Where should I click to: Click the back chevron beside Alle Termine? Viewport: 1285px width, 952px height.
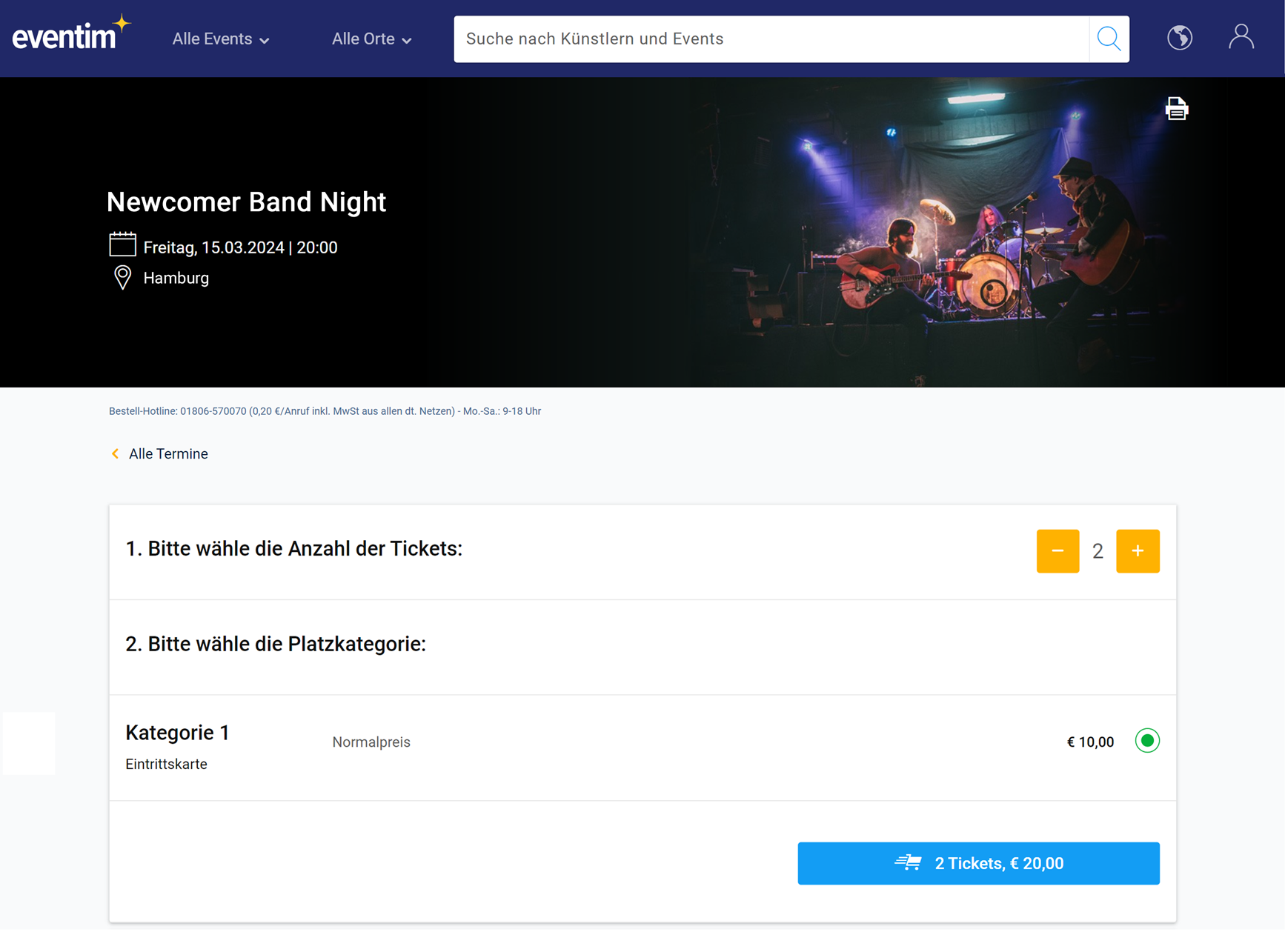tap(116, 453)
